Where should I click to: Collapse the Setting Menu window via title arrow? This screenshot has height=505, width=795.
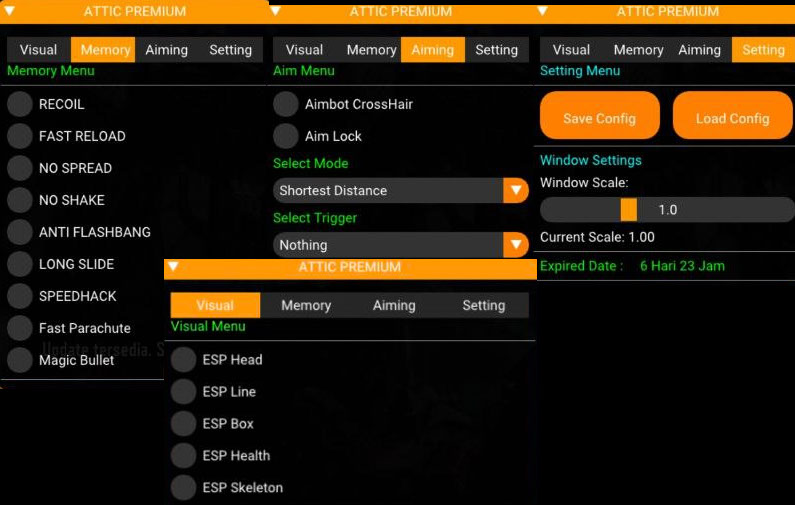tap(543, 11)
